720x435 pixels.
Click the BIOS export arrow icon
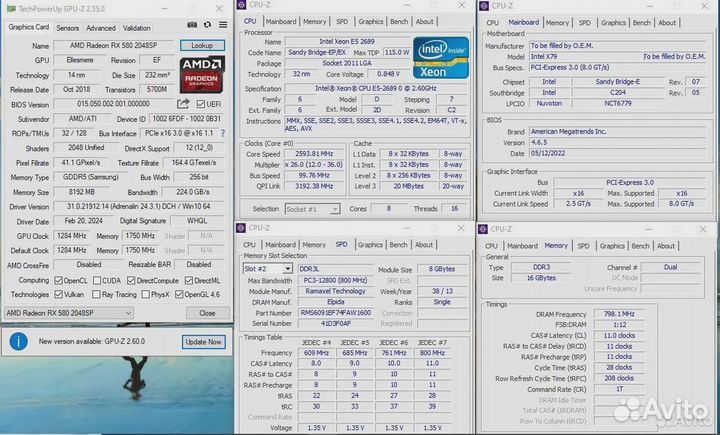click(184, 103)
